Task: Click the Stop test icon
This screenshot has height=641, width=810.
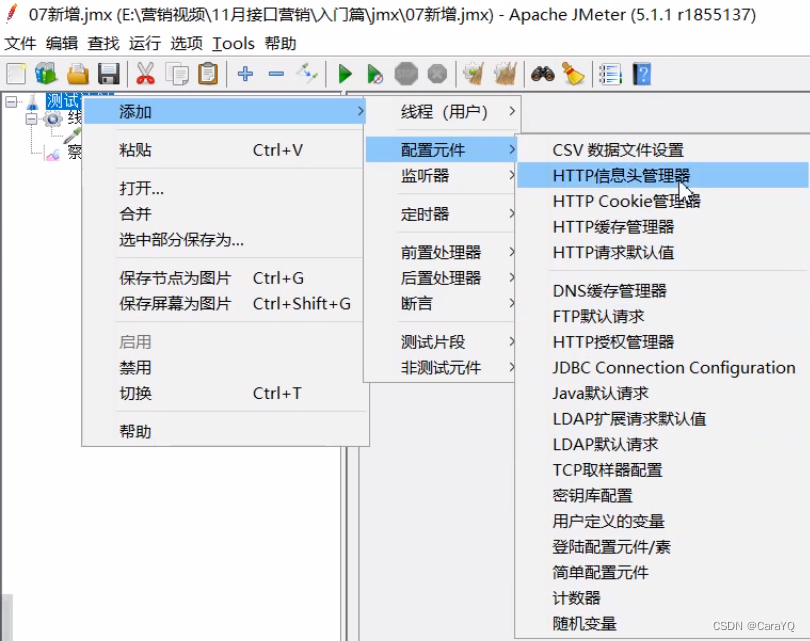Action: pos(406,74)
